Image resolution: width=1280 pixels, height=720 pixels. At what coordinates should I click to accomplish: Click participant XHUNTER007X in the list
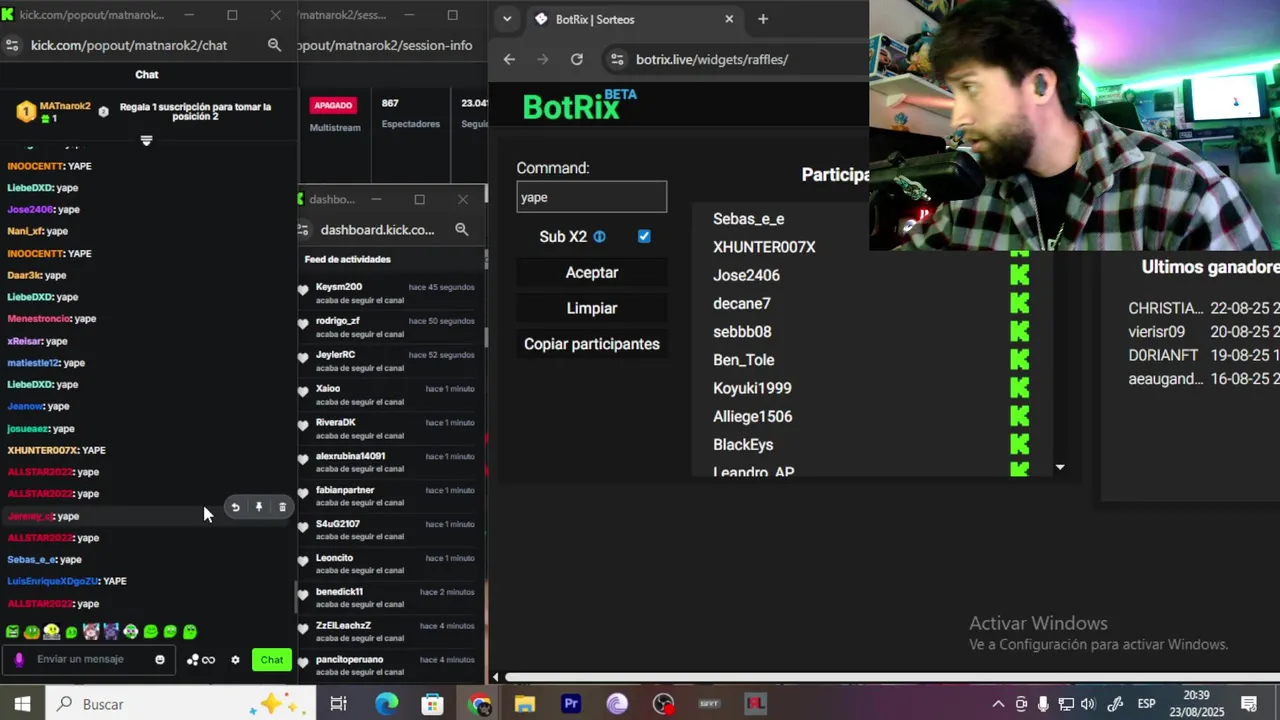(764, 247)
